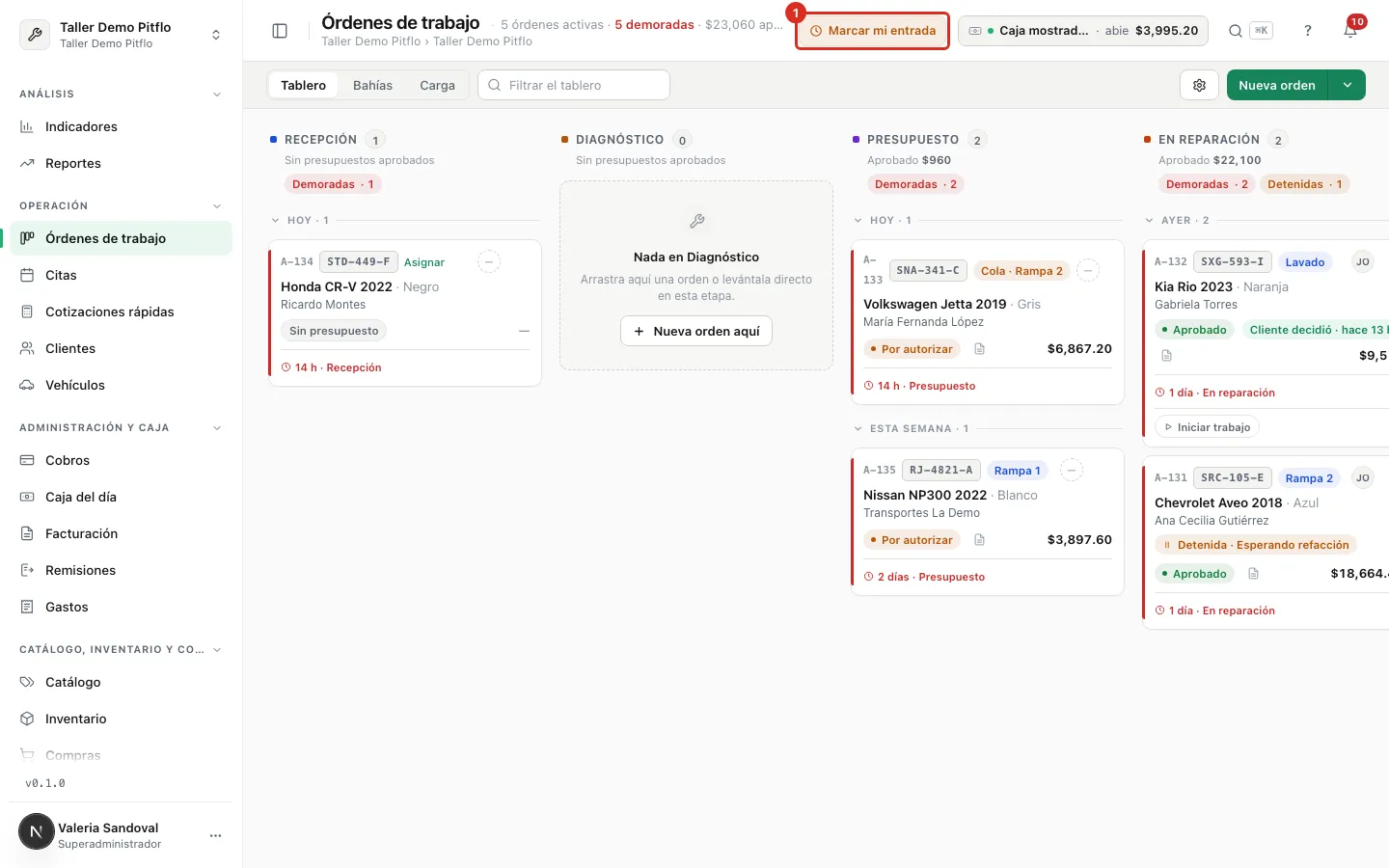Click unassigned circle on Volkswagen Jetta card
This screenshot has height=868, width=1389.
point(1088,271)
